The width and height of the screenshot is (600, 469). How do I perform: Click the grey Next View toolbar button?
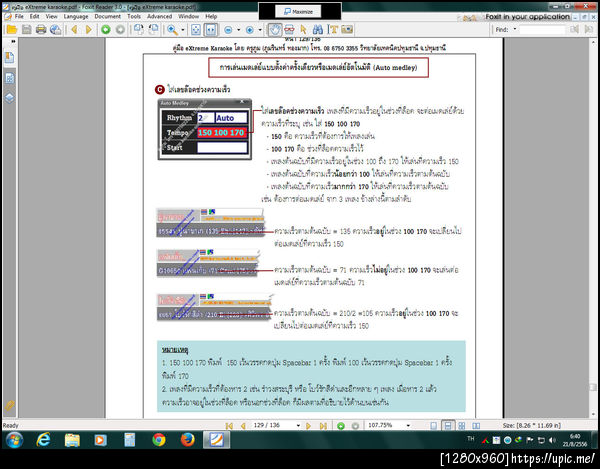point(120,29)
